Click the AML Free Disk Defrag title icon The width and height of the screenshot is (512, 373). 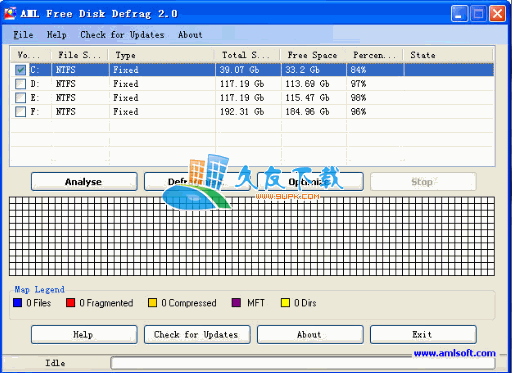pyautogui.click(x=10, y=13)
